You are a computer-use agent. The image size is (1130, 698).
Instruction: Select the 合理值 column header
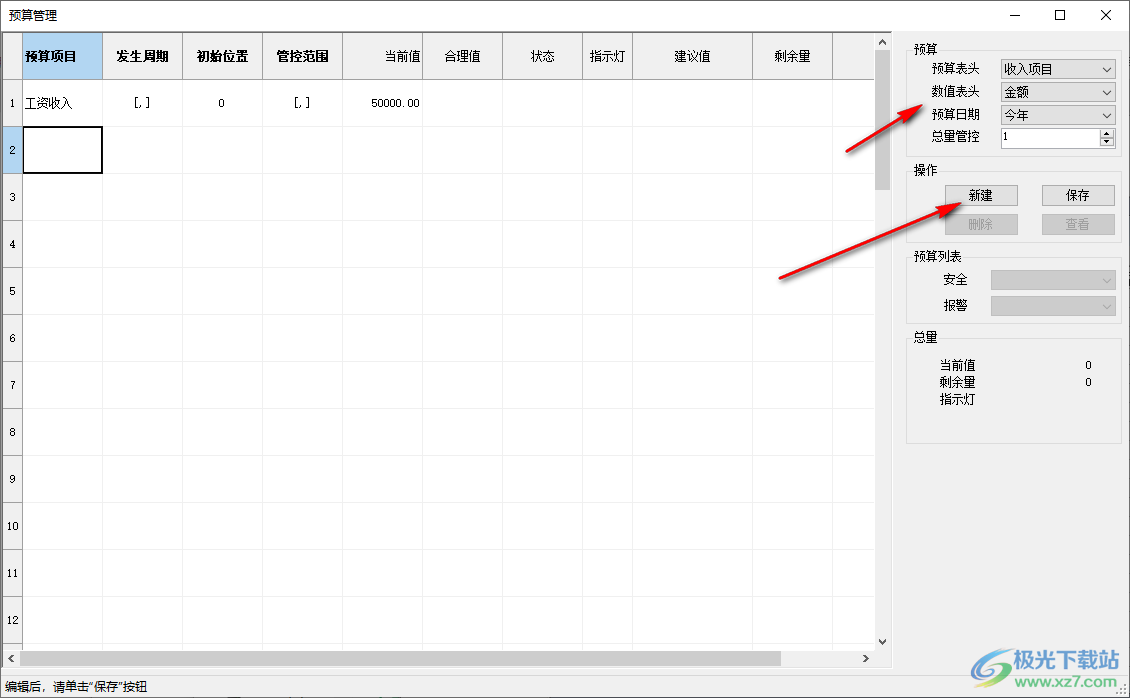click(x=463, y=56)
